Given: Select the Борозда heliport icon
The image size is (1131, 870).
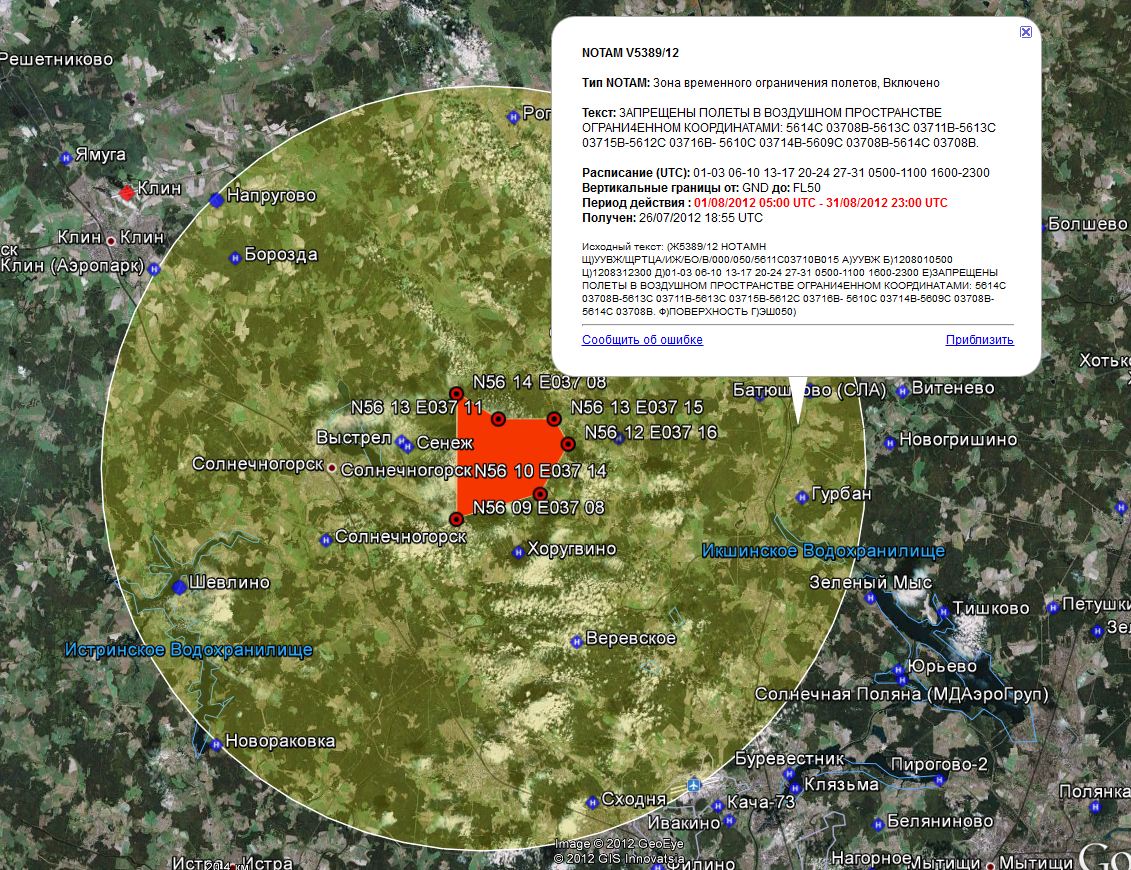Looking at the screenshot, I should pyautogui.click(x=235, y=255).
